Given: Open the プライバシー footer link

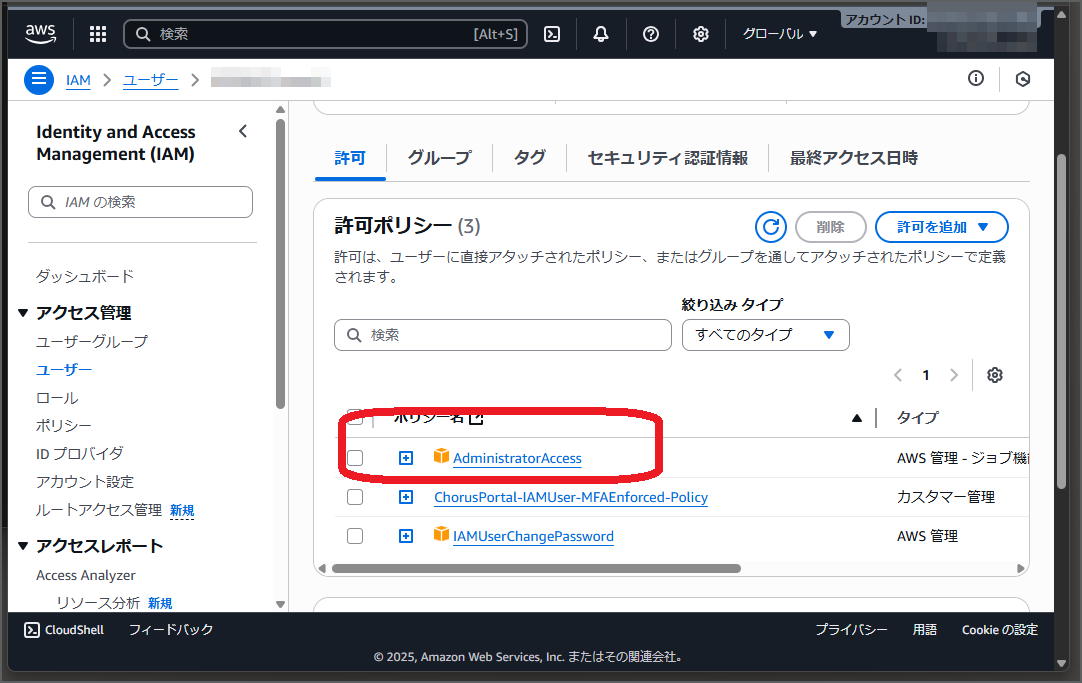Looking at the screenshot, I should pos(851,630).
